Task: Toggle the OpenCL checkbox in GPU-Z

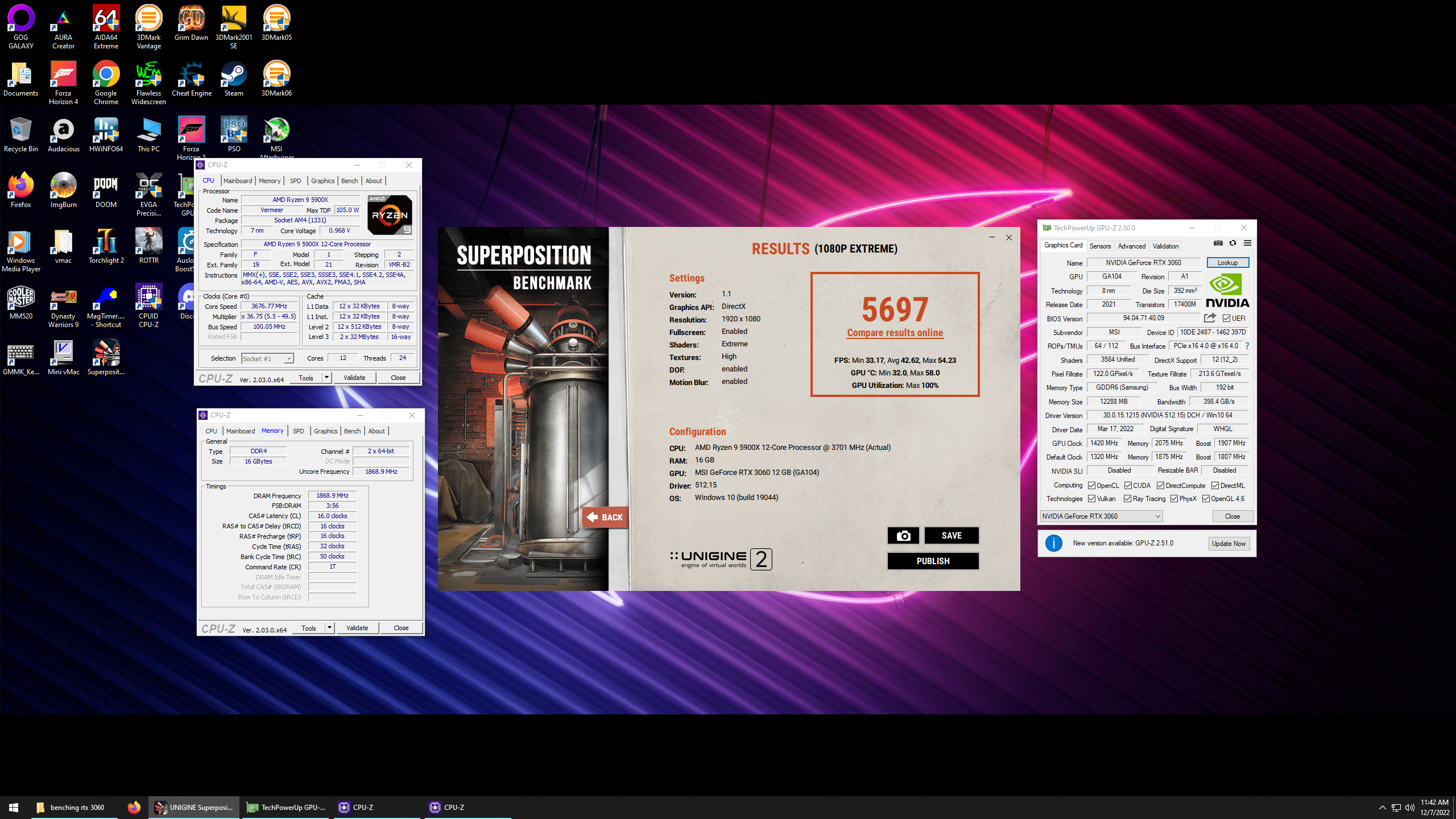Action: pyautogui.click(x=1091, y=486)
